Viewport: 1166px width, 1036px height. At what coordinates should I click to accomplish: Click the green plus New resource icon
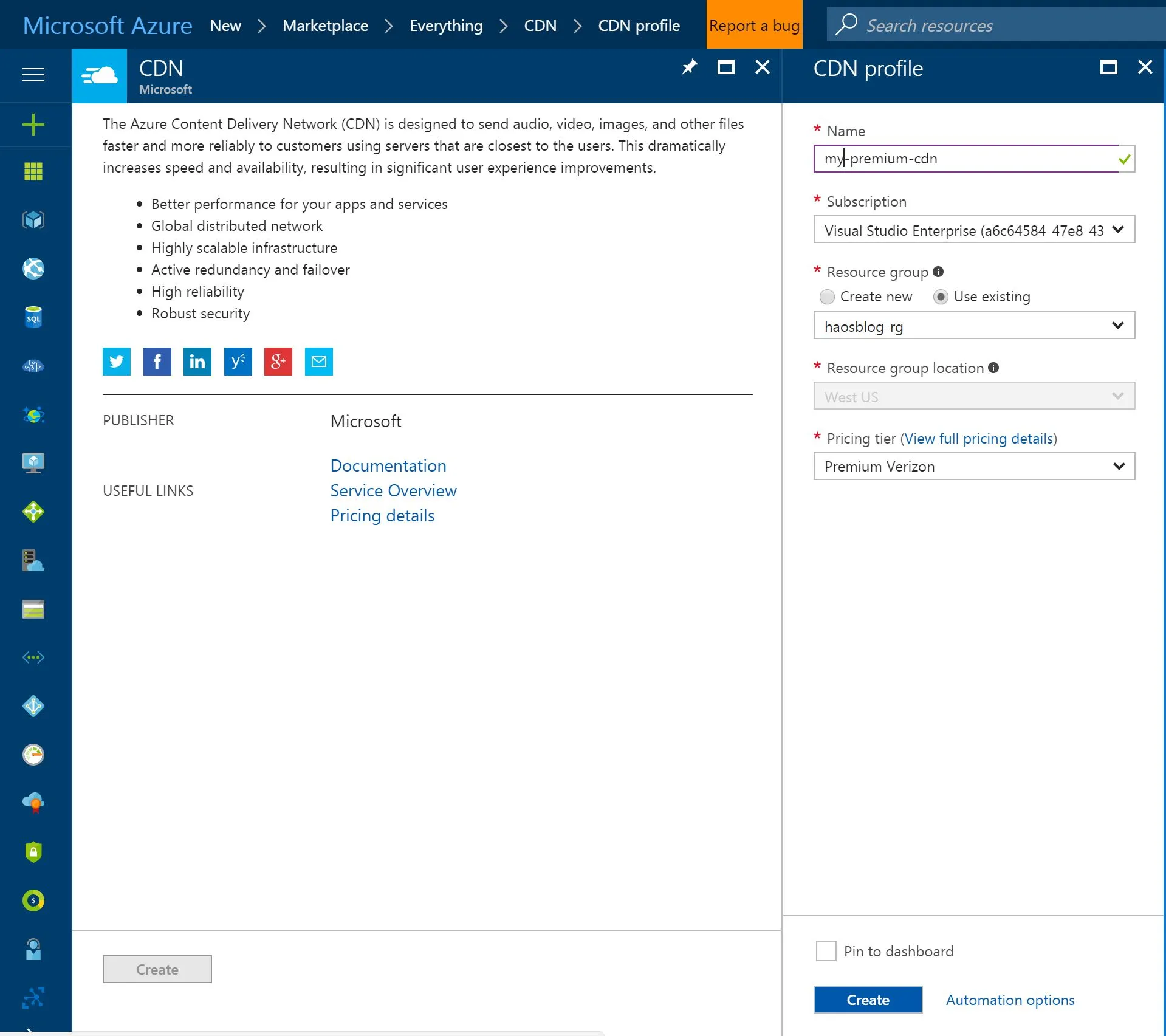33,125
